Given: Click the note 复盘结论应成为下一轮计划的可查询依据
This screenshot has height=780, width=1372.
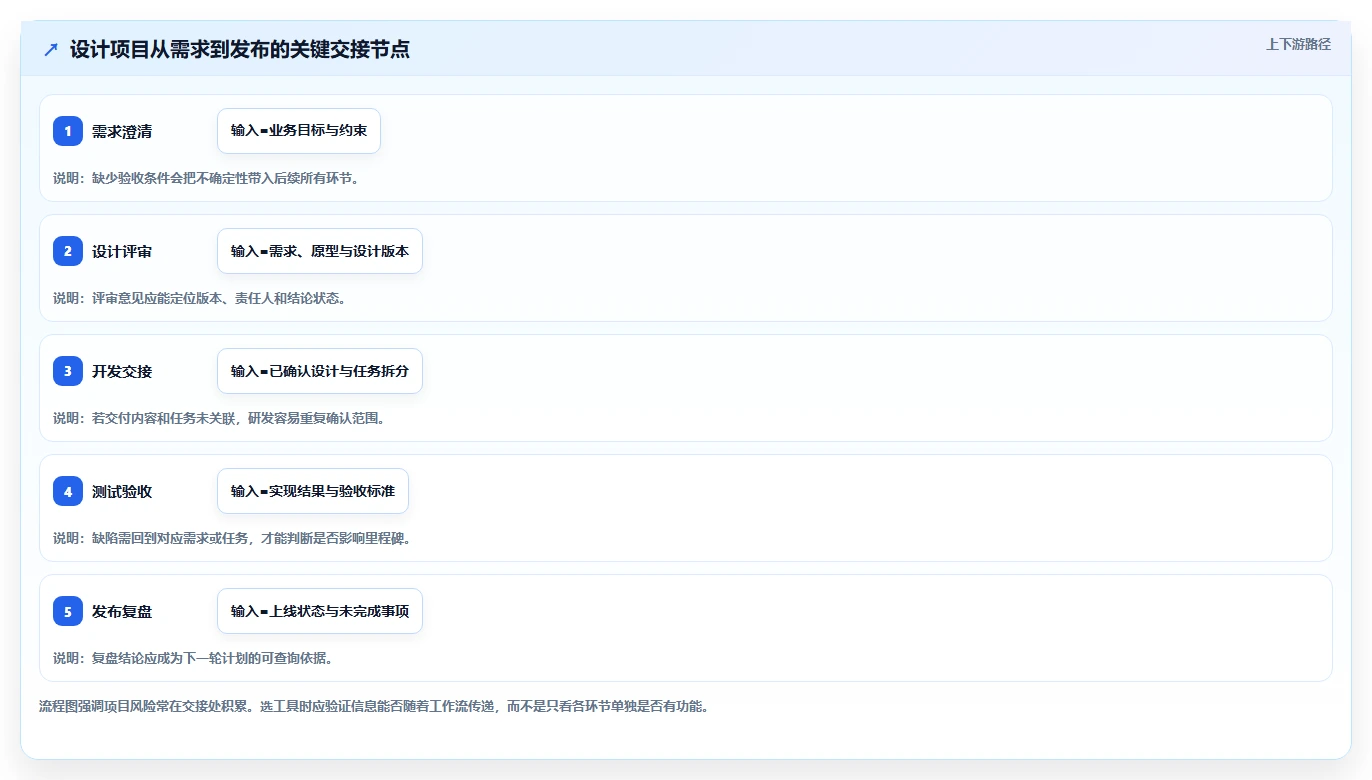Looking at the screenshot, I should tap(212, 658).
